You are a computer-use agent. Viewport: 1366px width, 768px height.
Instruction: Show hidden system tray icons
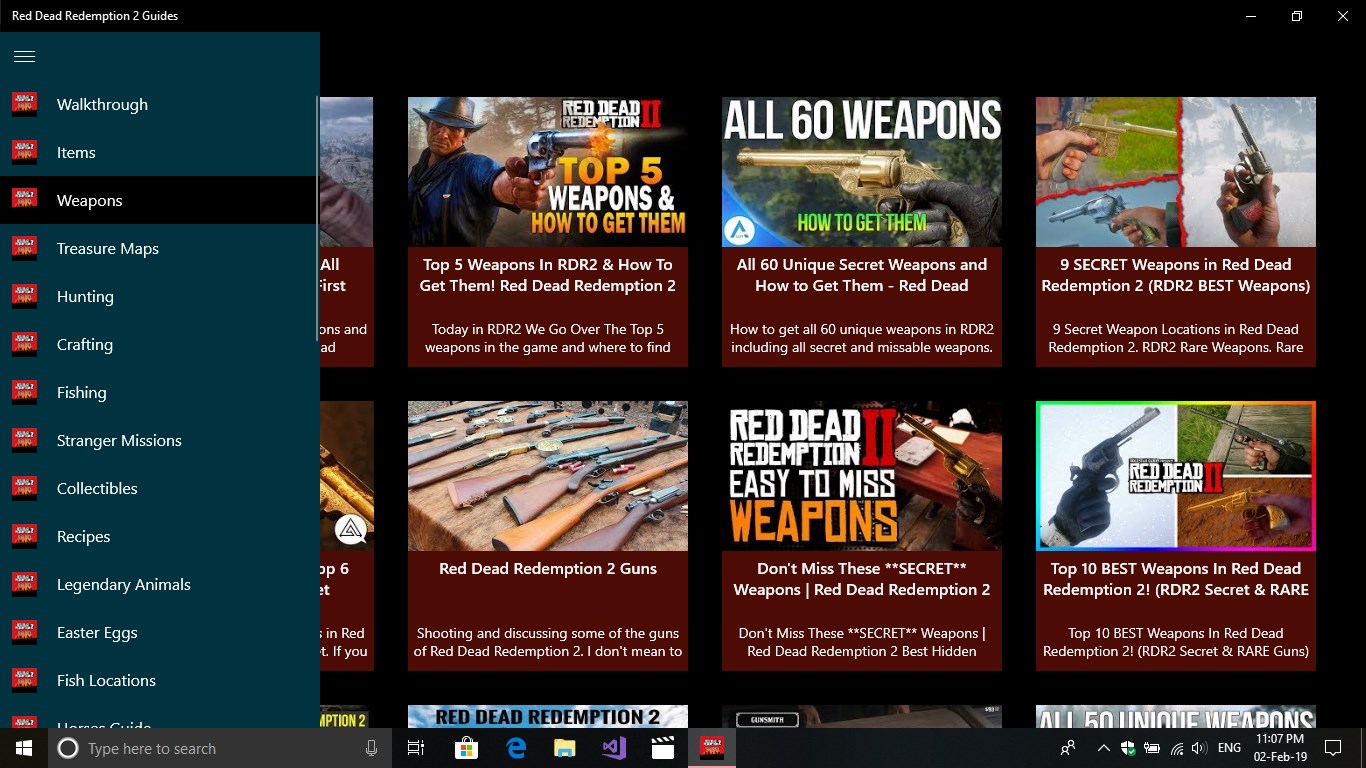[x=1103, y=748]
